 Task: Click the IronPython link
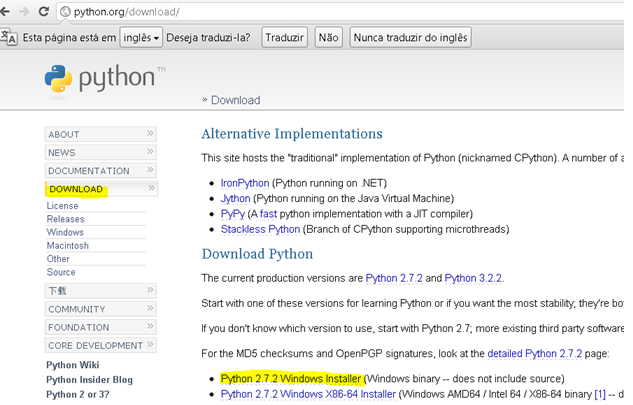(245, 183)
